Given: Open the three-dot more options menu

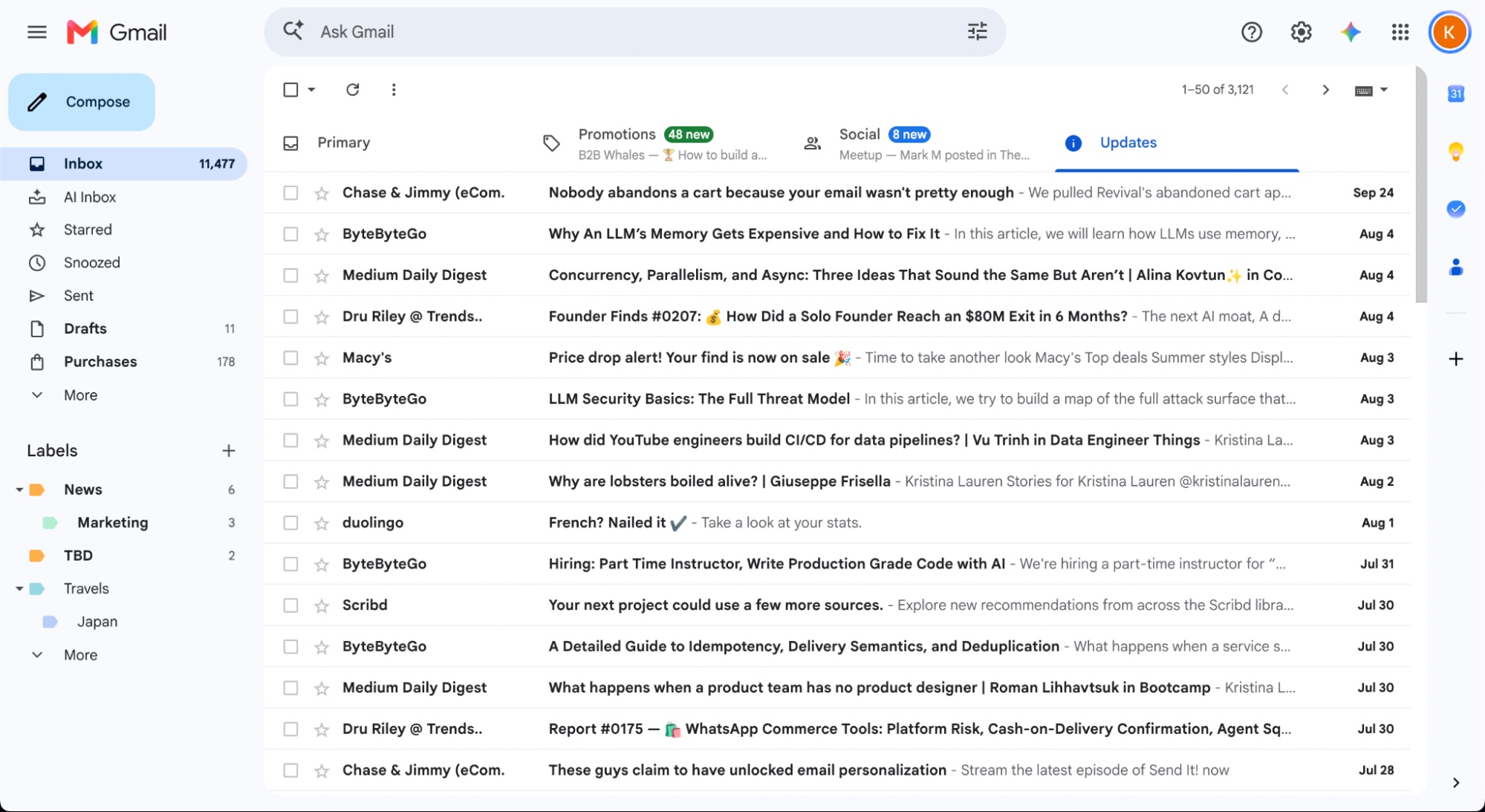Looking at the screenshot, I should pyautogui.click(x=394, y=89).
